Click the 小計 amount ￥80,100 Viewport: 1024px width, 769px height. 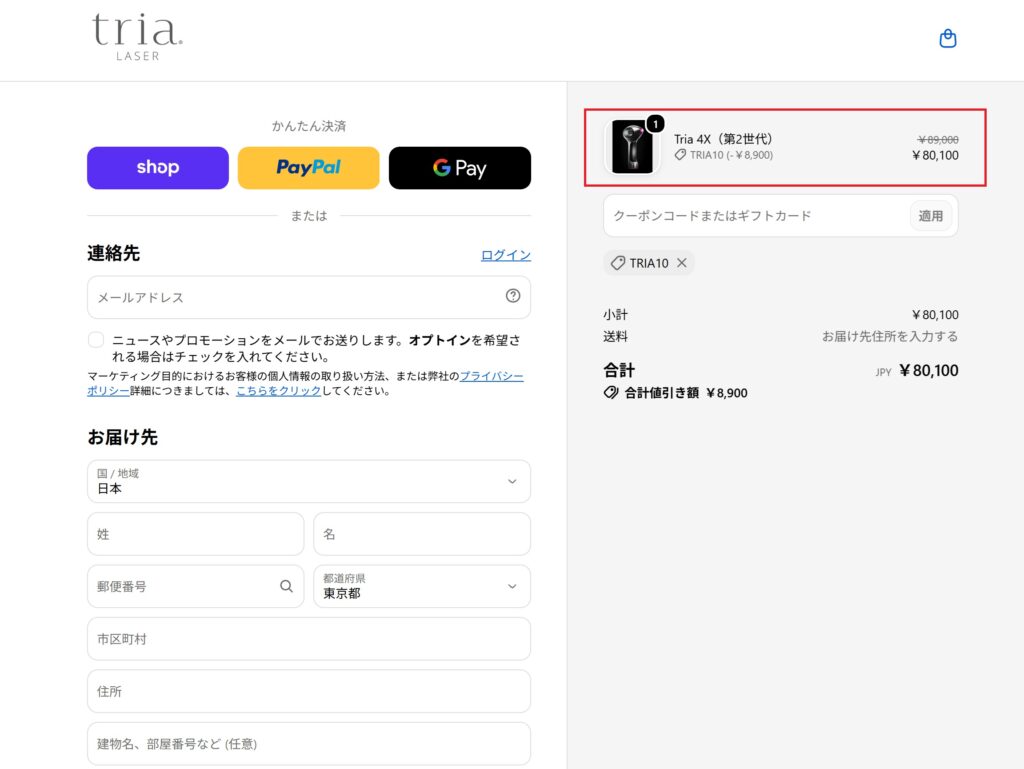pyautogui.click(x=935, y=315)
